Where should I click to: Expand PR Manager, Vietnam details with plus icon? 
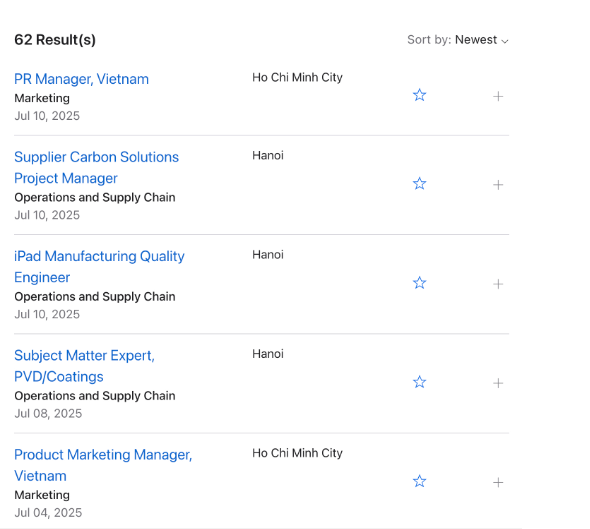tap(498, 96)
